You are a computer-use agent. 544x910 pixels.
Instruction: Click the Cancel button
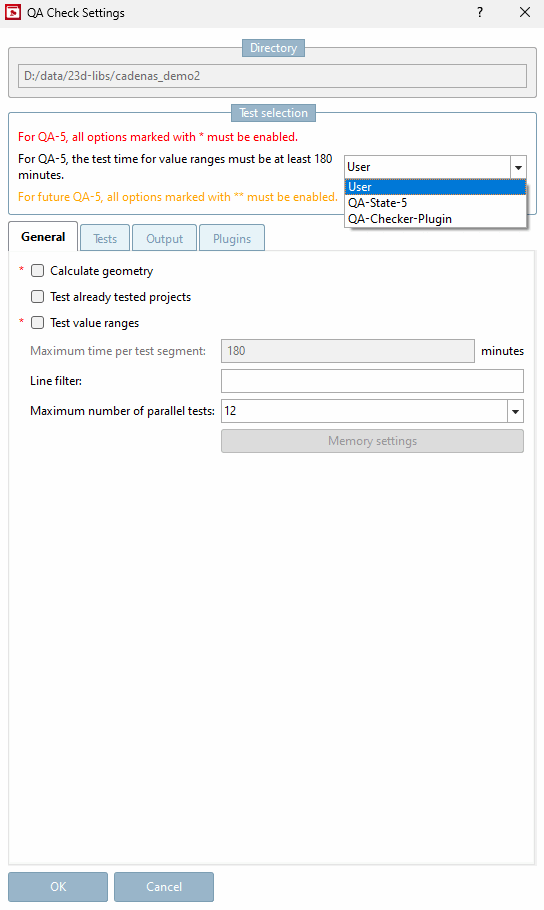164,887
